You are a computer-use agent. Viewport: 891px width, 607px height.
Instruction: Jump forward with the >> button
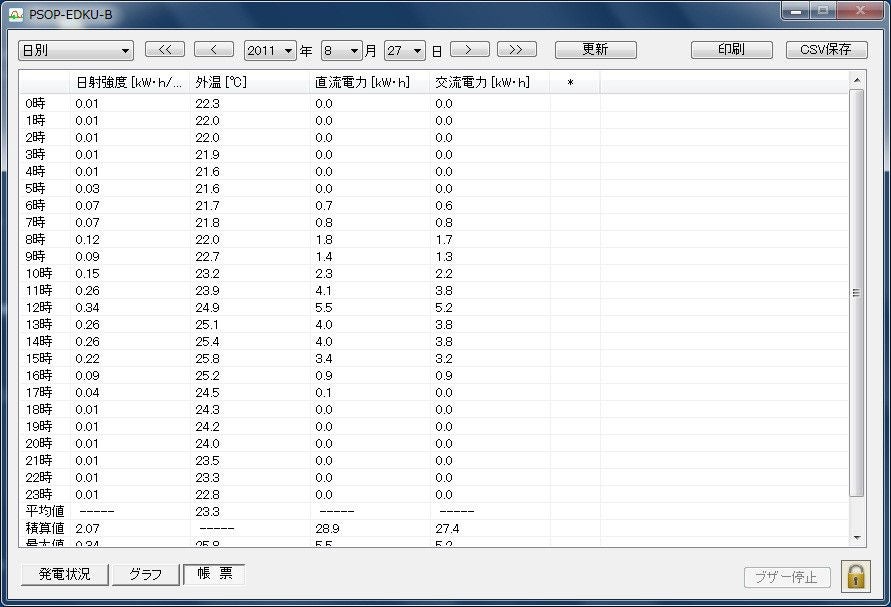coord(516,50)
